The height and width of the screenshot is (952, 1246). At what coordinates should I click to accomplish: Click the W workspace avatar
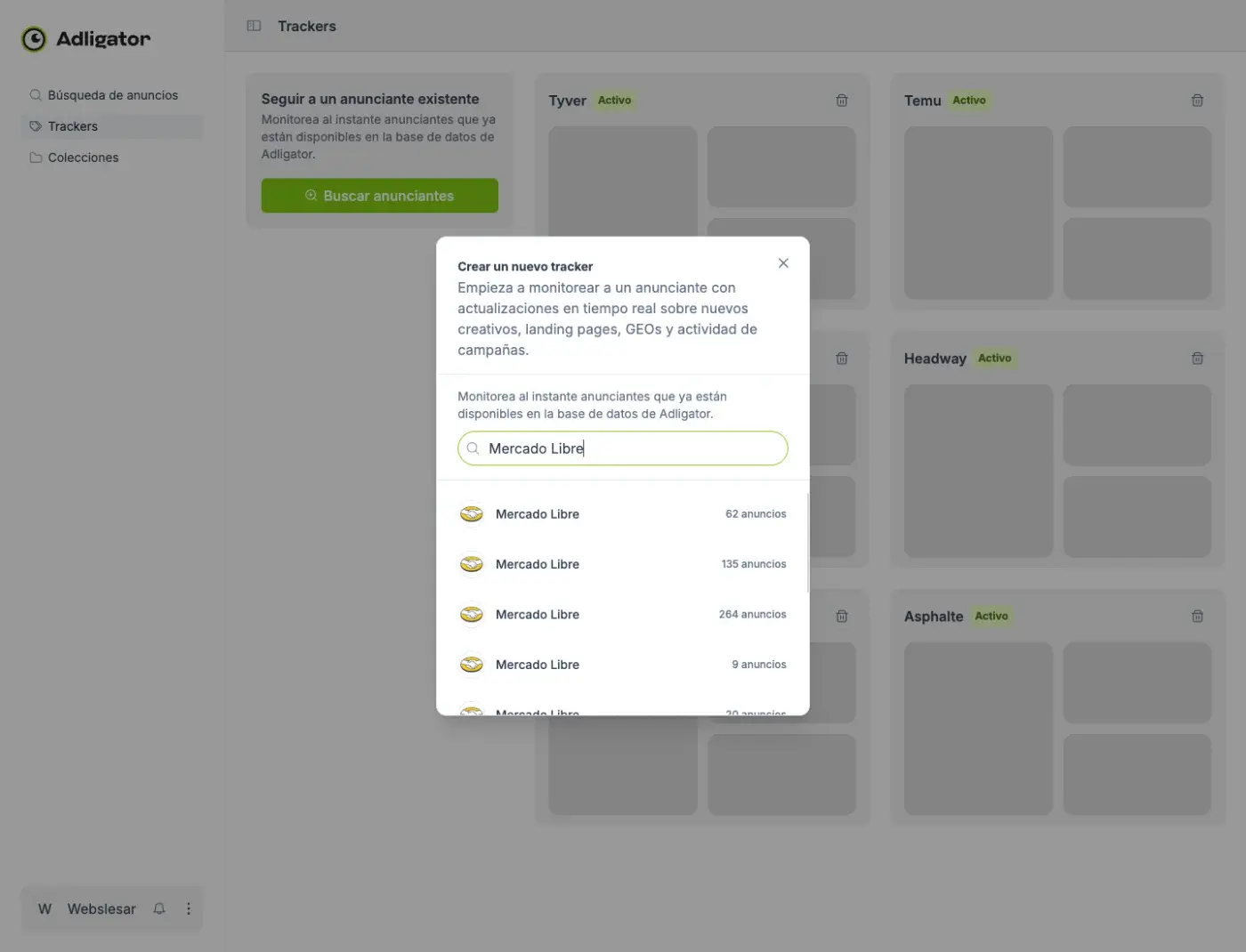(x=44, y=908)
